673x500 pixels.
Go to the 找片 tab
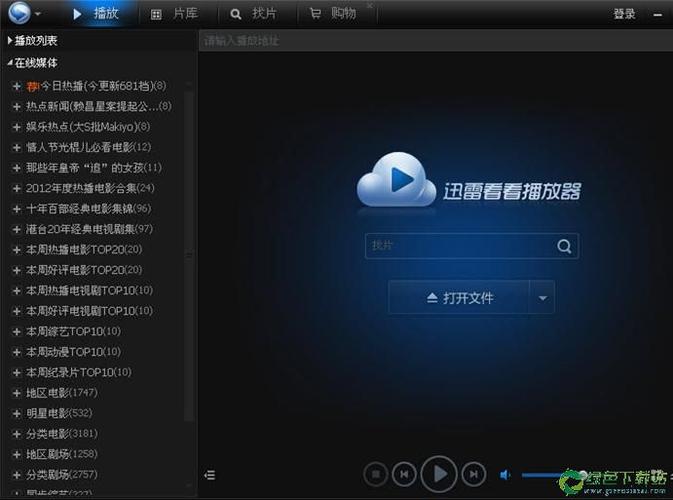coord(253,14)
